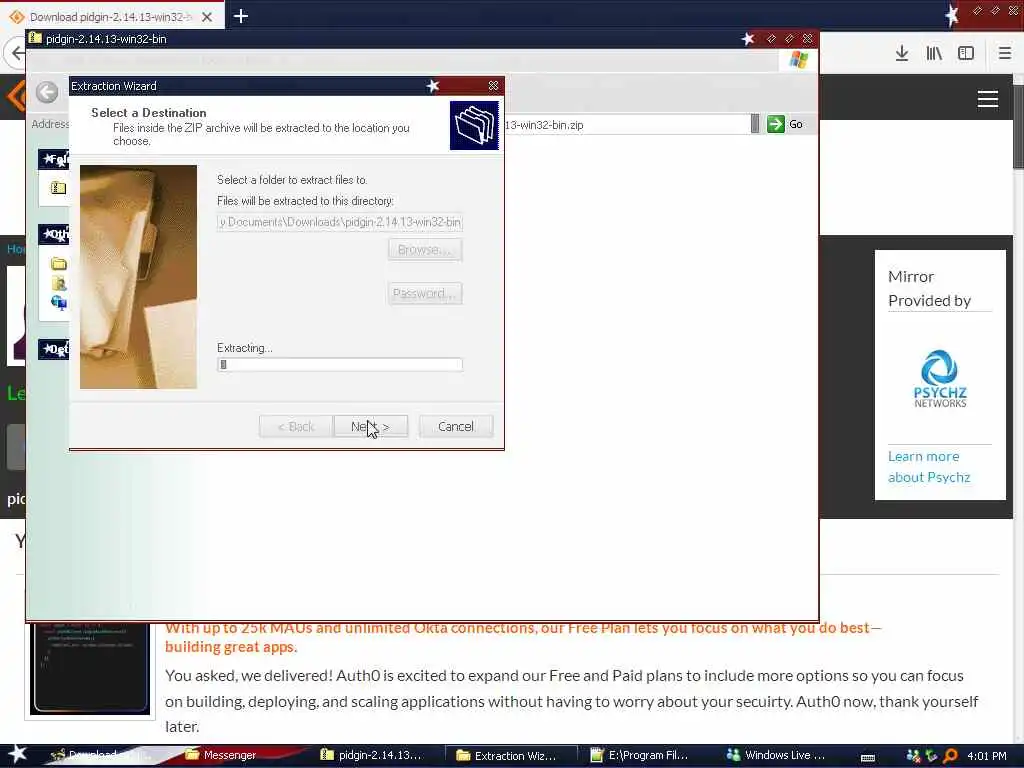The image size is (1024, 768).
Task: Click the large star at browser top right
Action: click(952, 14)
